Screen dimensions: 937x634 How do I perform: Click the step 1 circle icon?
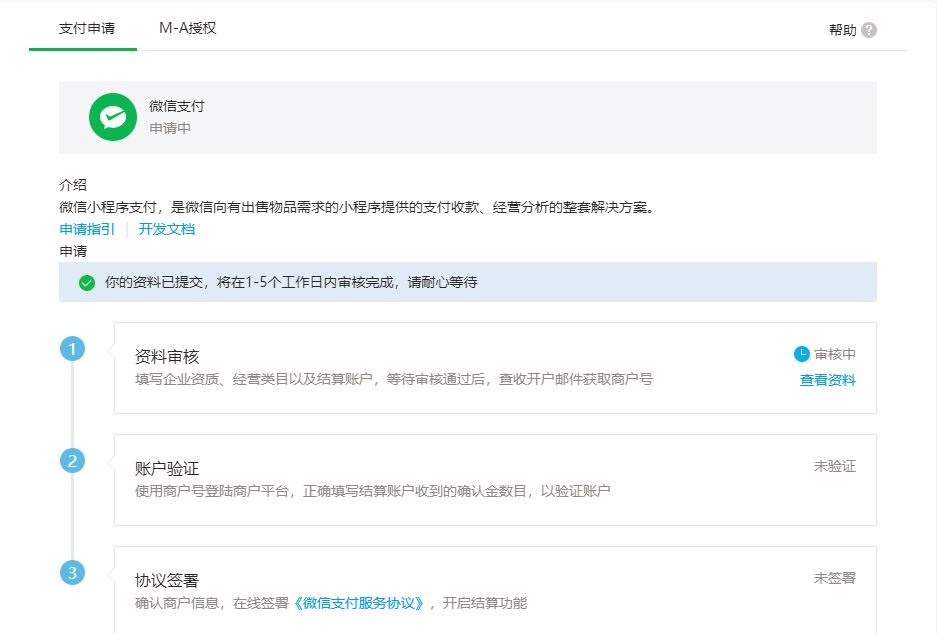[x=72, y=348]
